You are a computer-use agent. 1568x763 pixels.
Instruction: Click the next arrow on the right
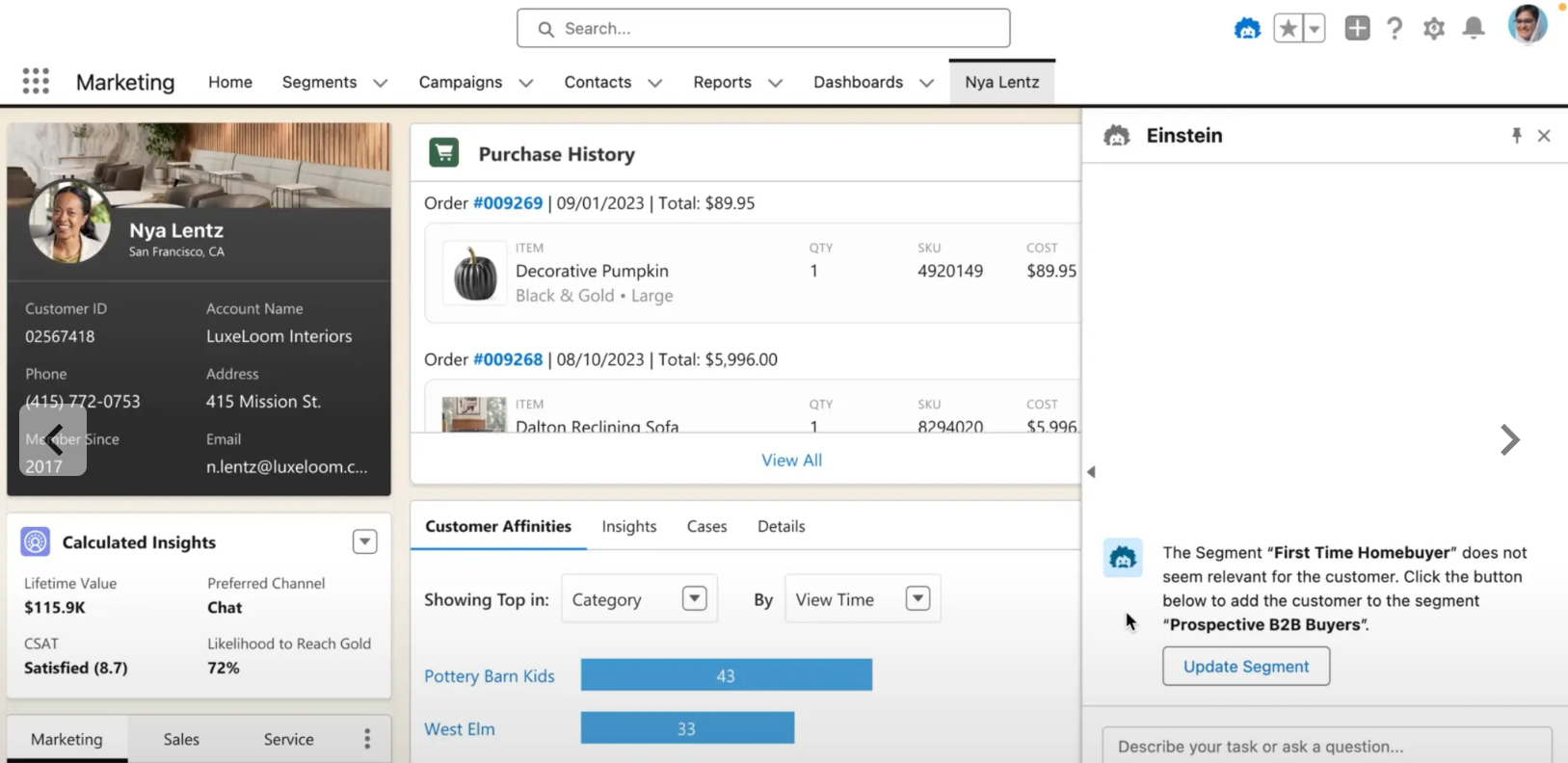(1510, 440)
